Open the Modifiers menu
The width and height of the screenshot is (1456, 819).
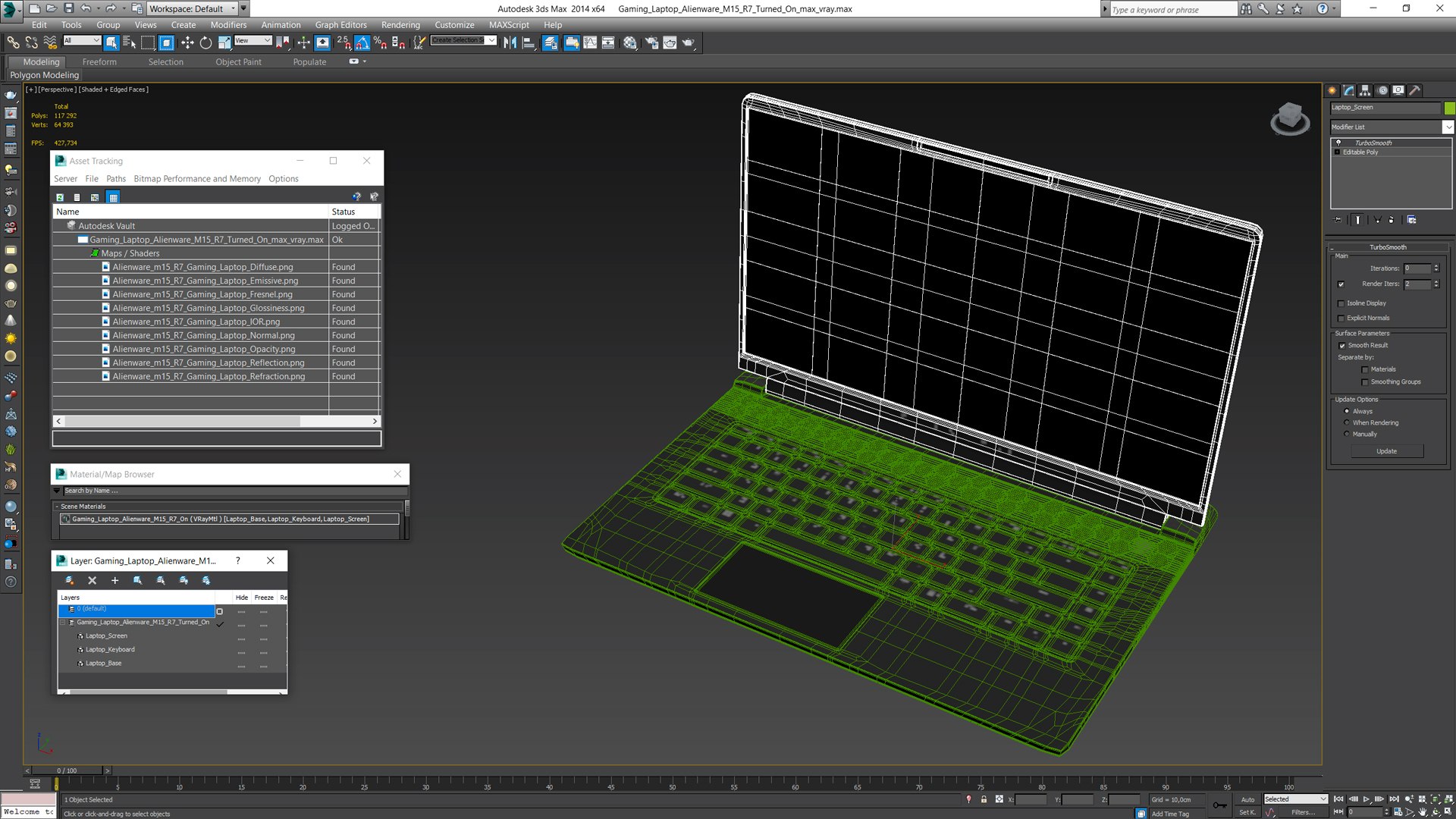tap(228, 25)
